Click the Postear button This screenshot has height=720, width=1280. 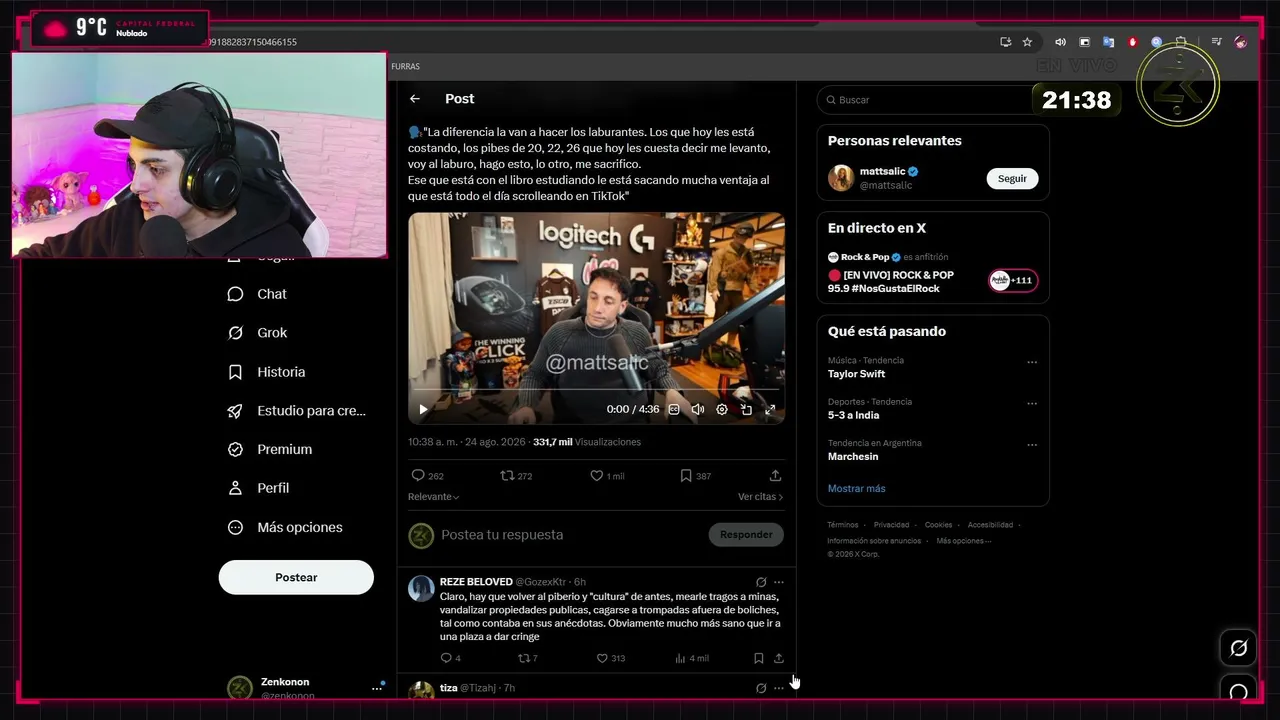tap(296, 577)
